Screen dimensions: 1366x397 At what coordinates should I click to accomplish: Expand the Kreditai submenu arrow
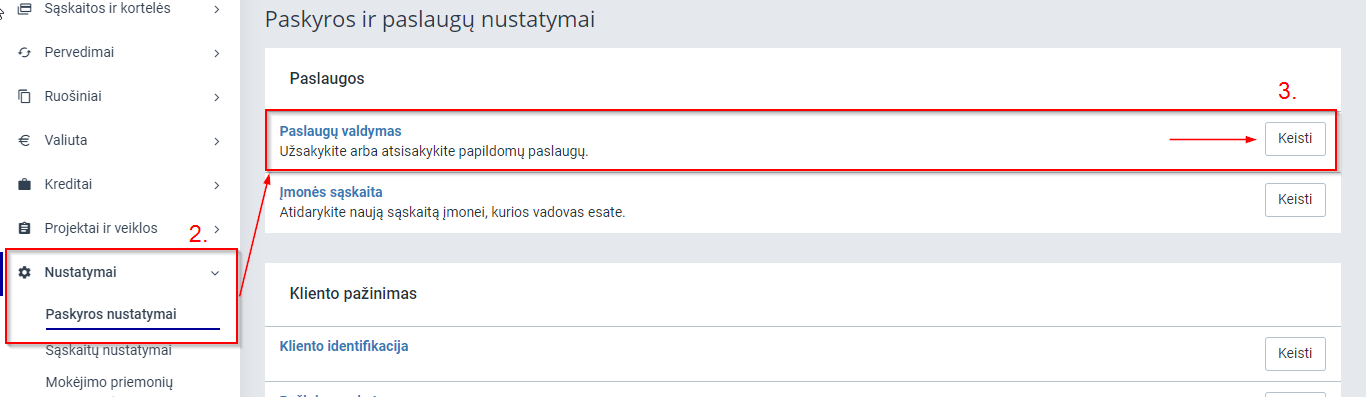click(216, 185)
